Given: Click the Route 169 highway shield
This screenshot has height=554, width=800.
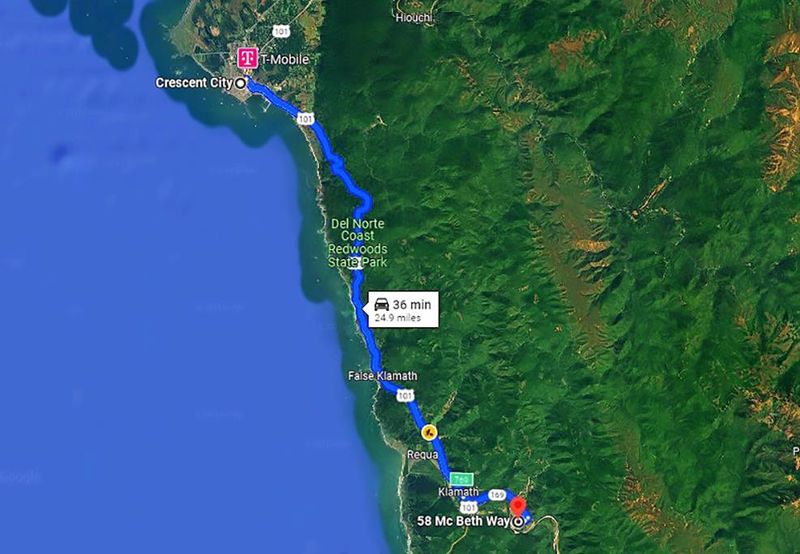Looking at the screenshot, I should [497, 495].
